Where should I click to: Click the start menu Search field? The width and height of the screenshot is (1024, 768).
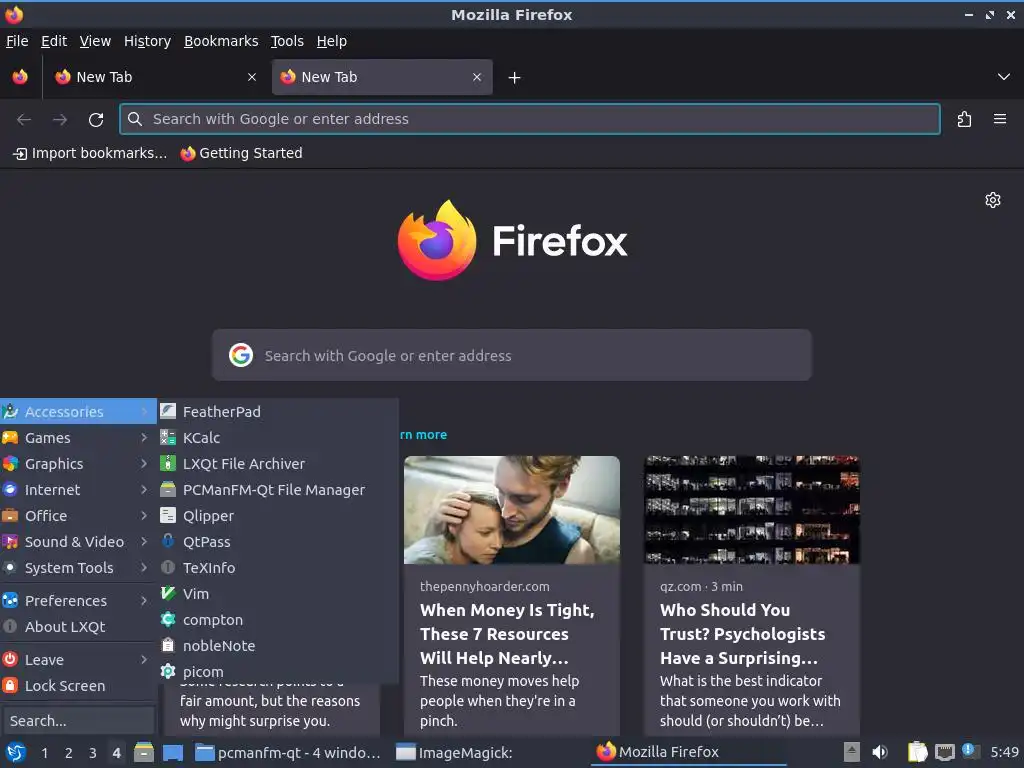(x=78, y=721)
